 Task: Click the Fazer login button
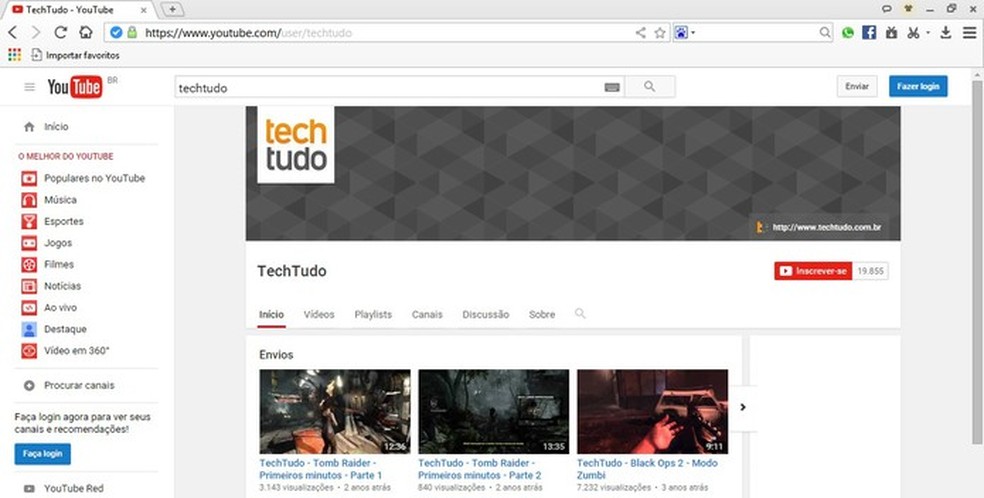click(x=918, y=87)
